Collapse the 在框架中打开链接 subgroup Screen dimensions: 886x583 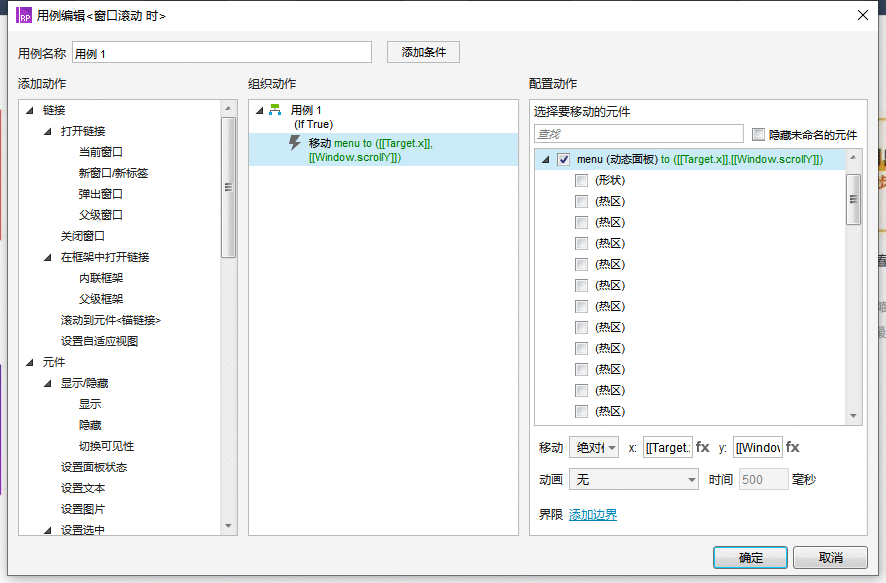(48, 257)
